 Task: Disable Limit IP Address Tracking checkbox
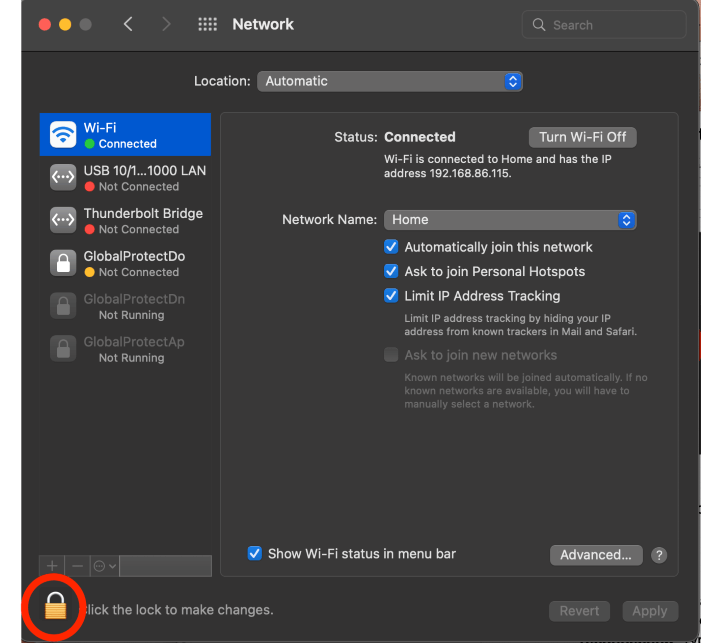click(391, 296)
